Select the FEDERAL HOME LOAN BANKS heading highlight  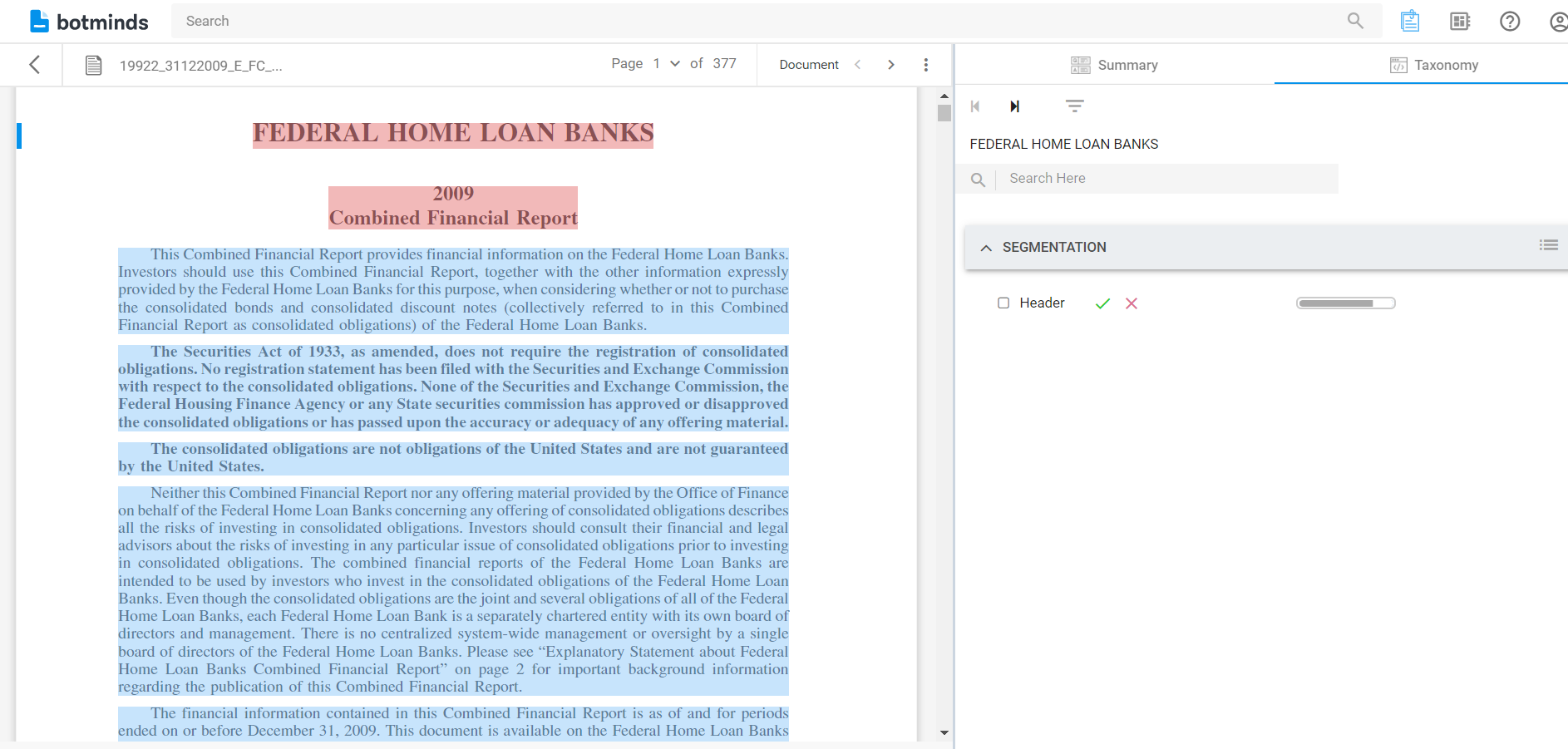(453, 134)
